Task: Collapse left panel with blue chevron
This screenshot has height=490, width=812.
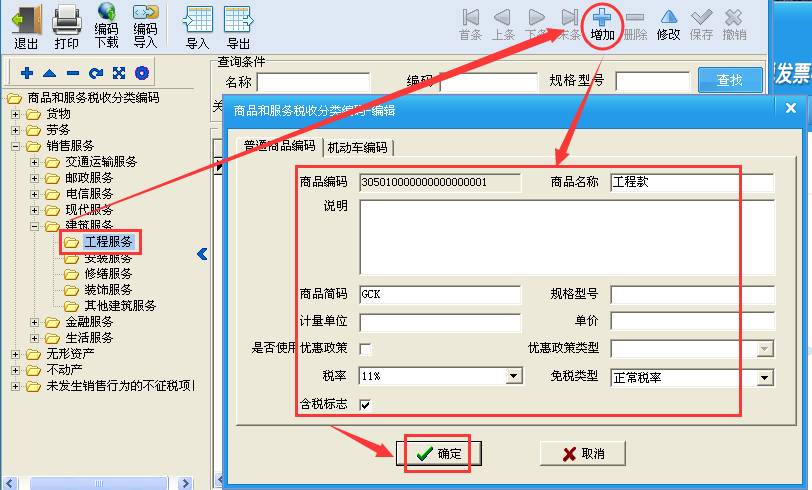Action: 202,254
